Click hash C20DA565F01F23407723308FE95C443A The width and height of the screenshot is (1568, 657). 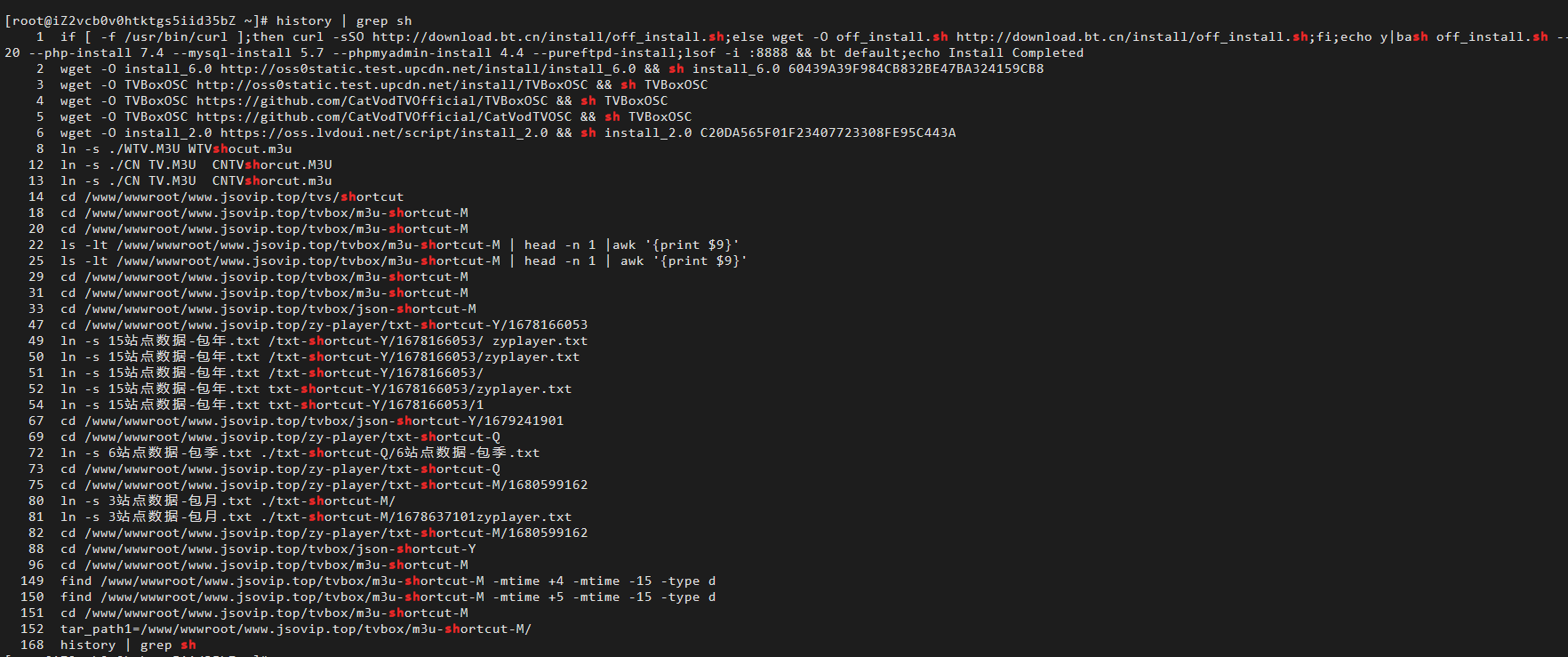click(828, 132)
